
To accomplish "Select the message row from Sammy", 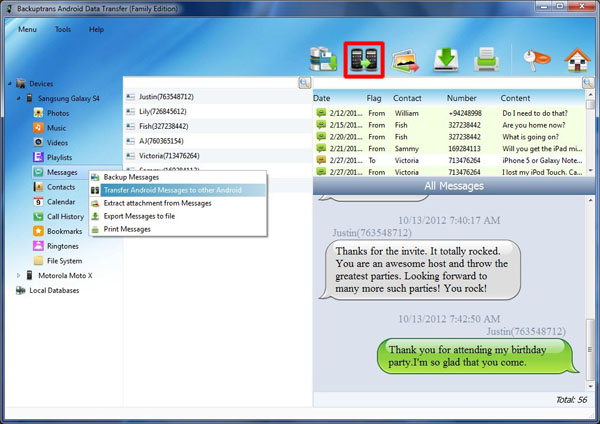I will pos(450,149).
